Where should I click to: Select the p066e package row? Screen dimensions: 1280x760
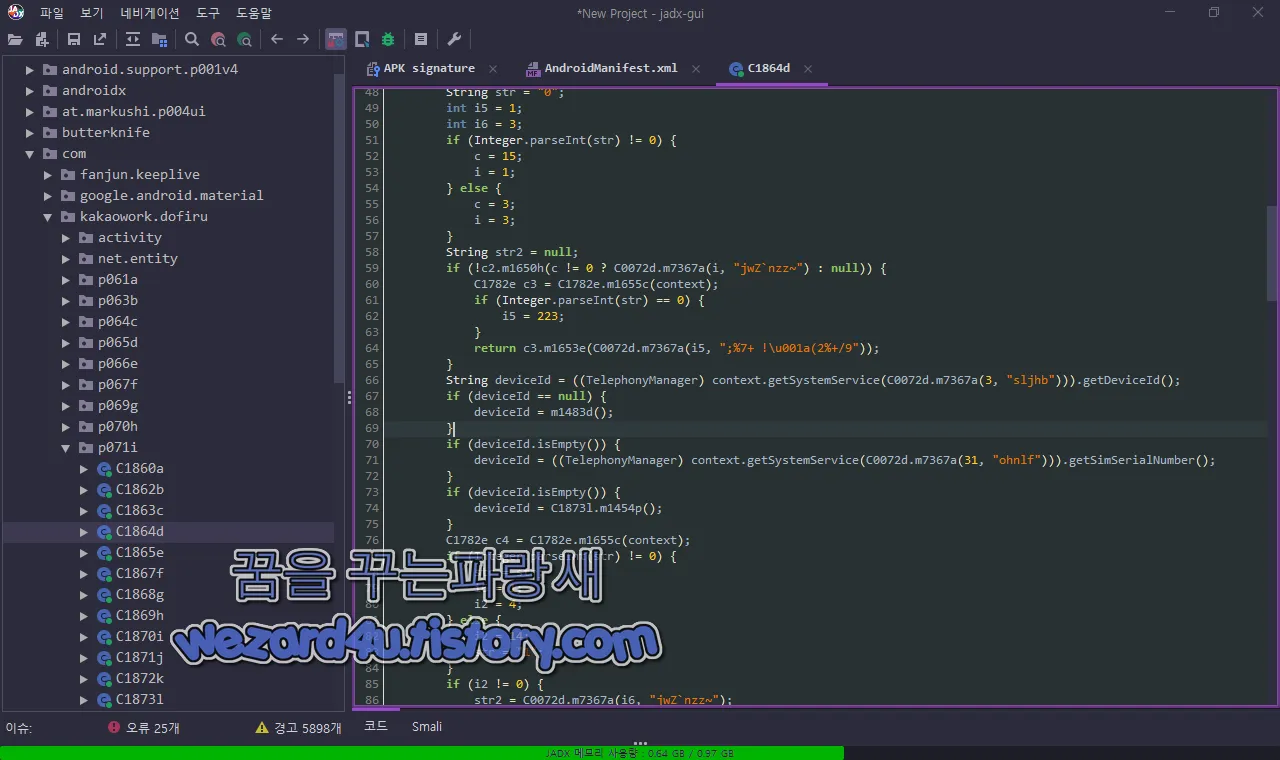pos(169,363)
